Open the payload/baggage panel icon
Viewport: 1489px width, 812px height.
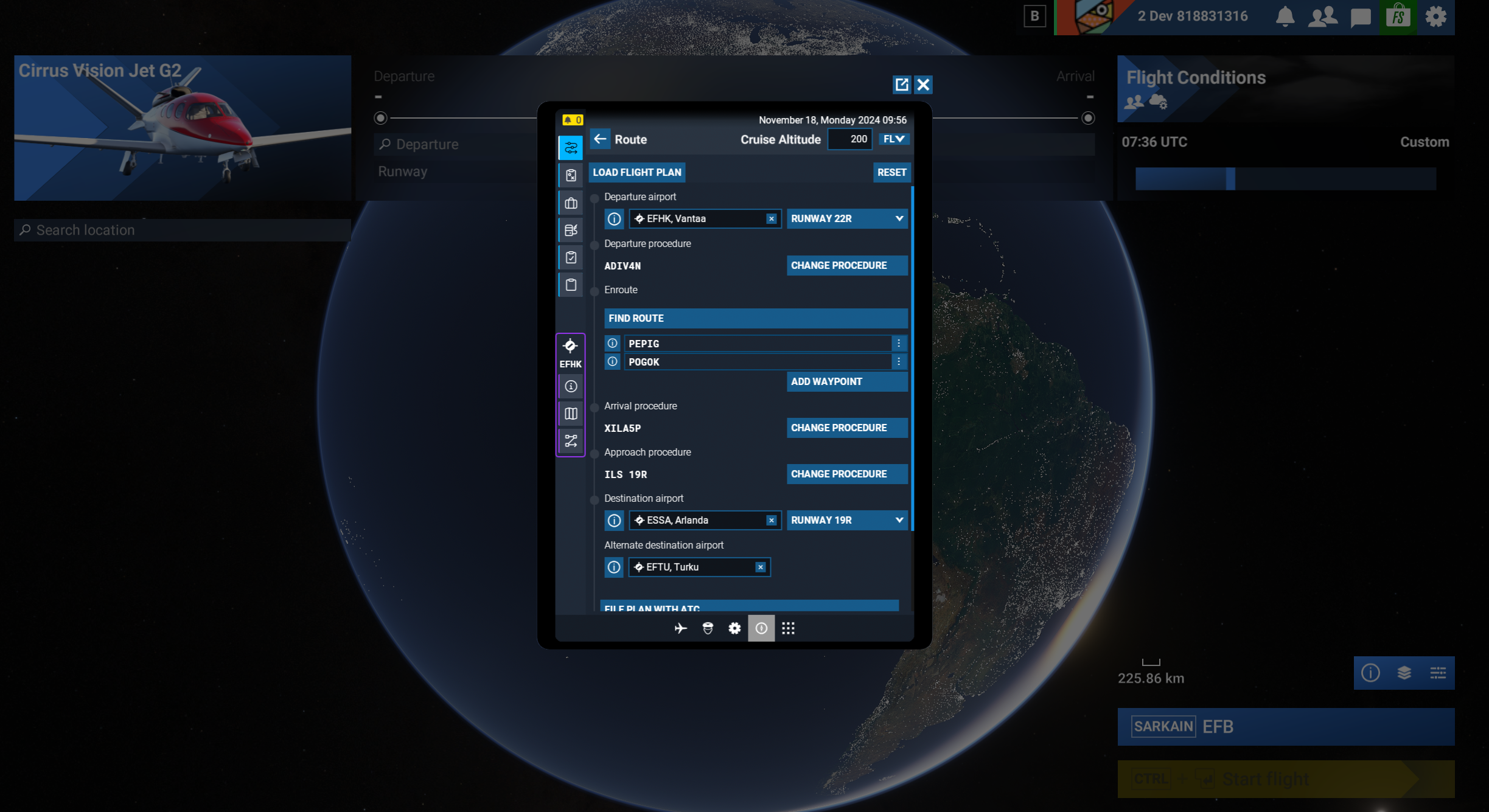[570, 203]
